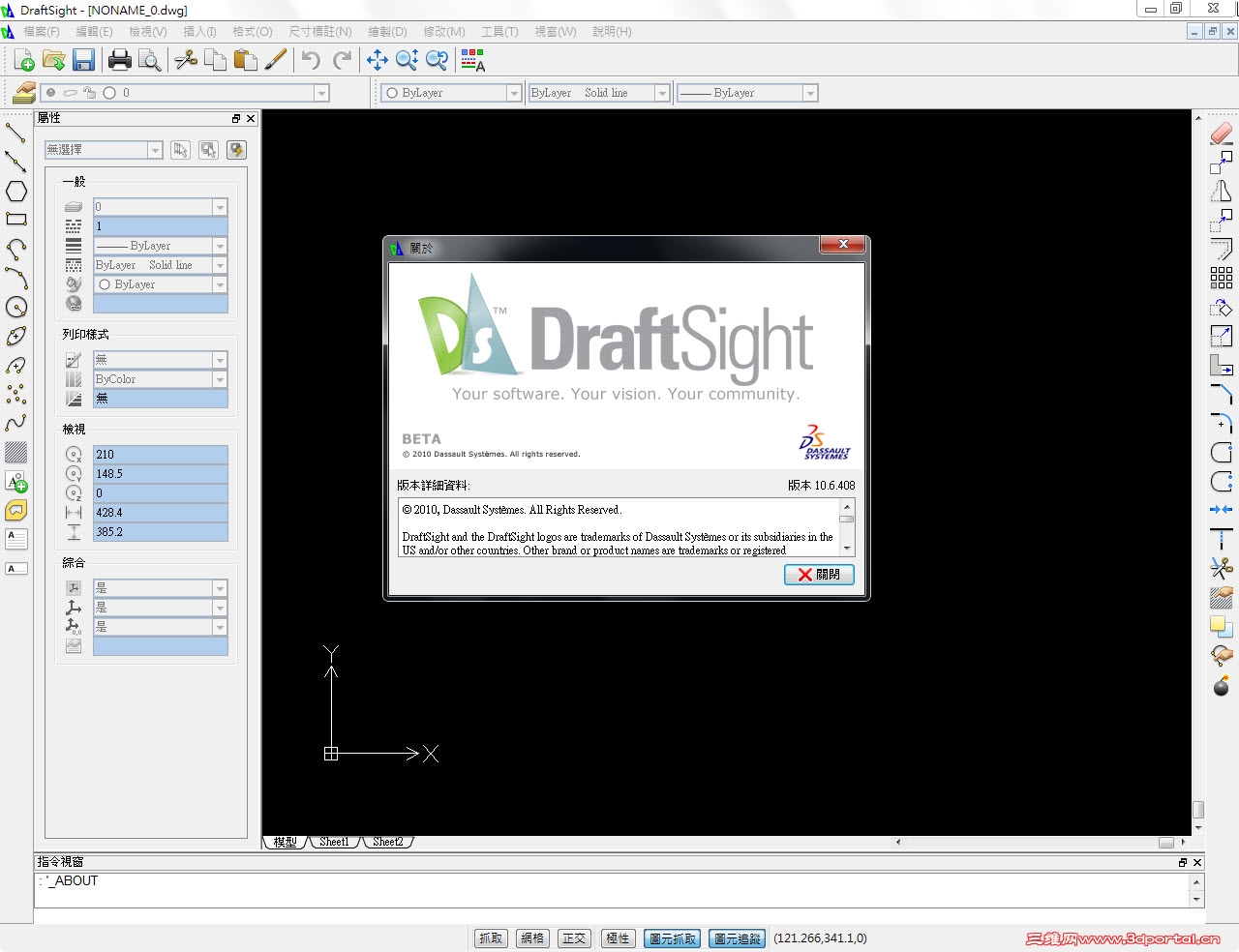Click the line scale field showing 1

(160, 226)
